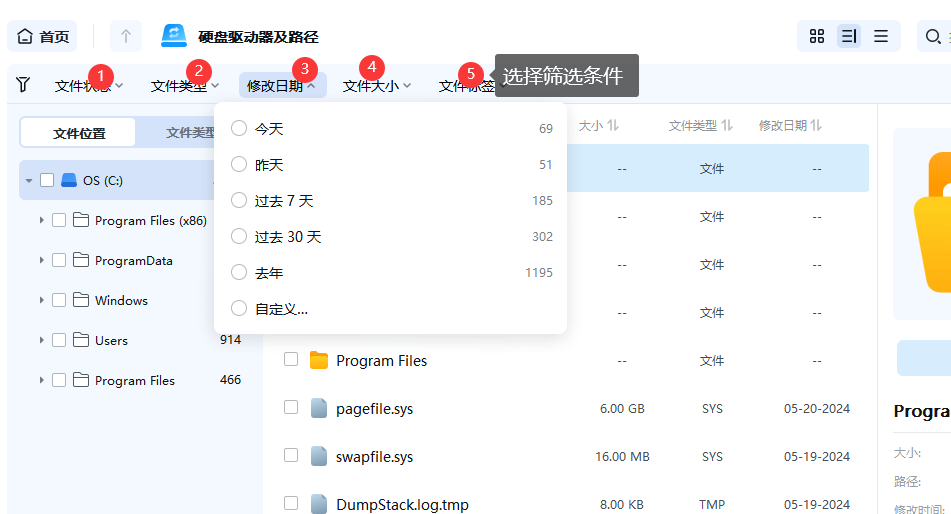Image resolution: width=951 pixels, height=514 pixels.
Task: Check the Program Files (x86) tree checkbox
Action: point(59,220)
